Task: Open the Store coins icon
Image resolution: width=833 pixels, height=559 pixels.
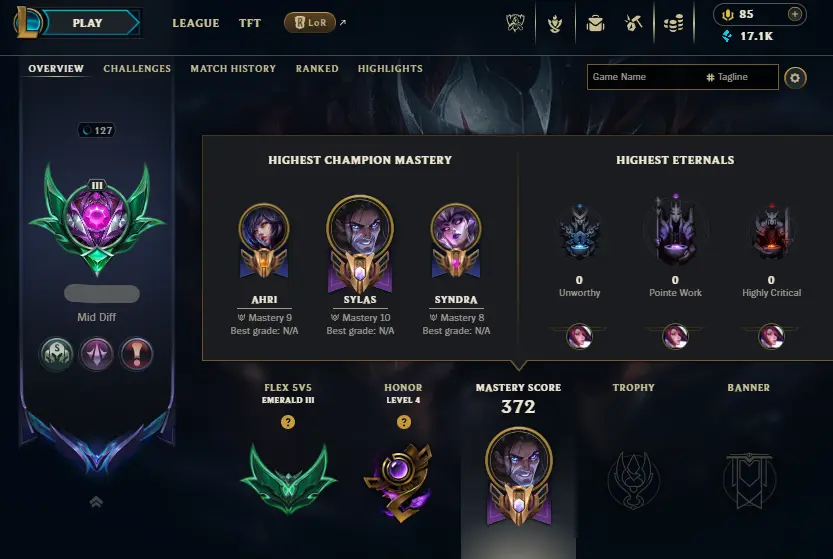Action: (x=674, y=23)
